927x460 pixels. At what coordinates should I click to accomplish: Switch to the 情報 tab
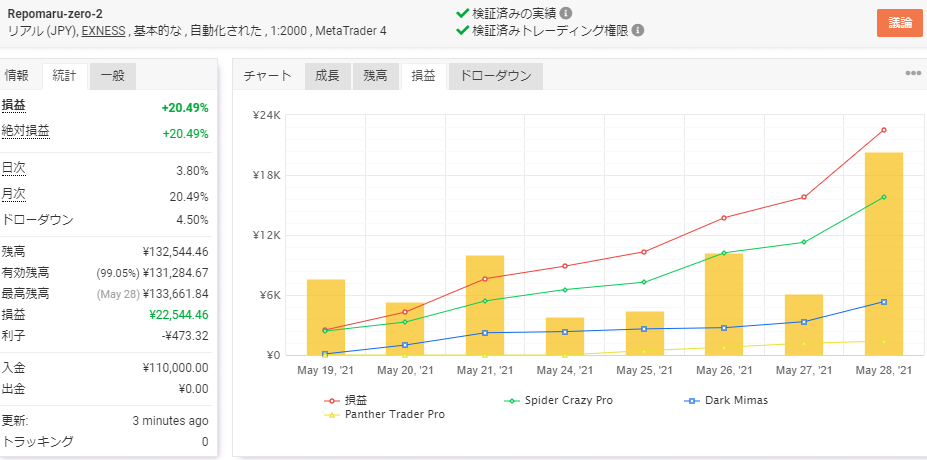pos(17,76)
